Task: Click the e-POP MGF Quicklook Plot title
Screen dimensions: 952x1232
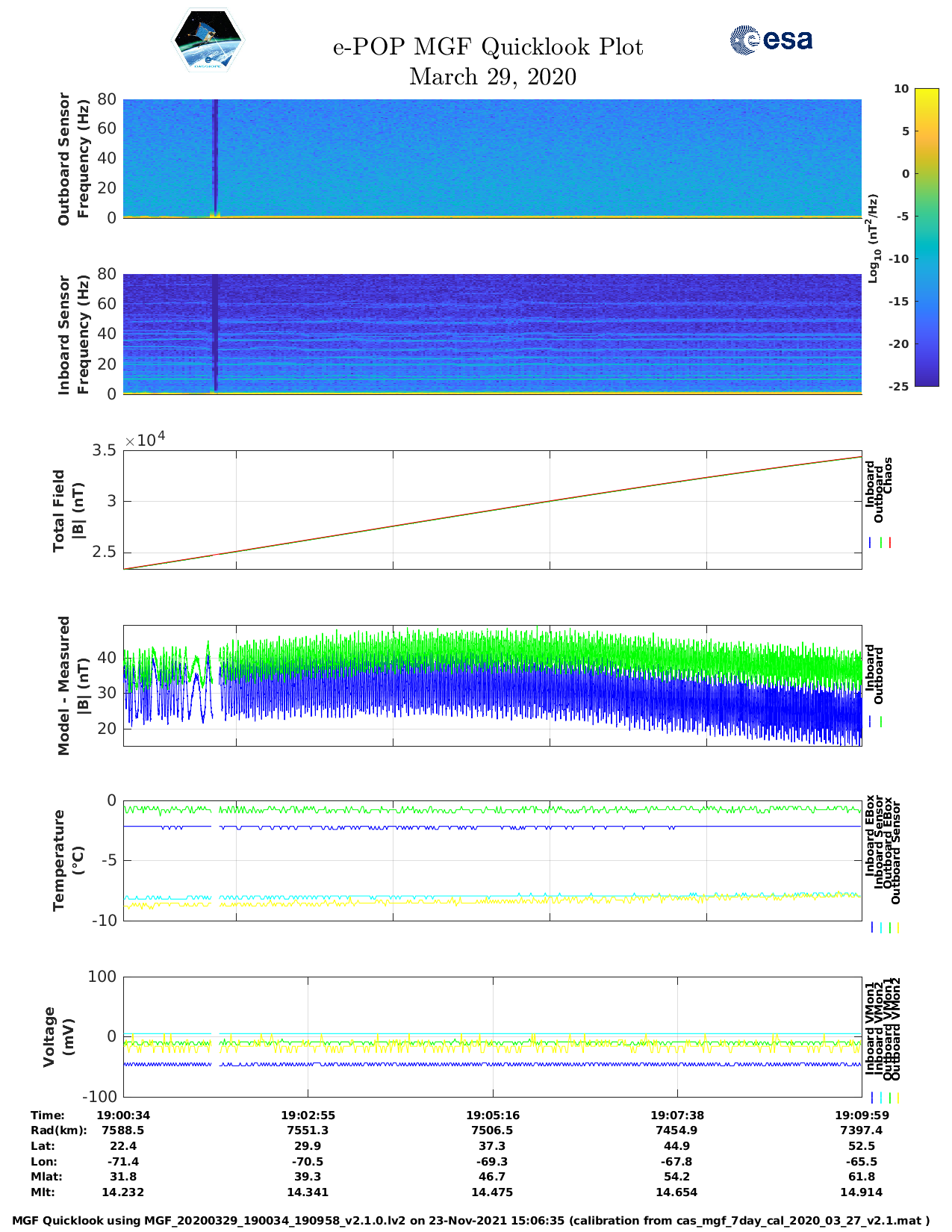Action: [488, 47]
